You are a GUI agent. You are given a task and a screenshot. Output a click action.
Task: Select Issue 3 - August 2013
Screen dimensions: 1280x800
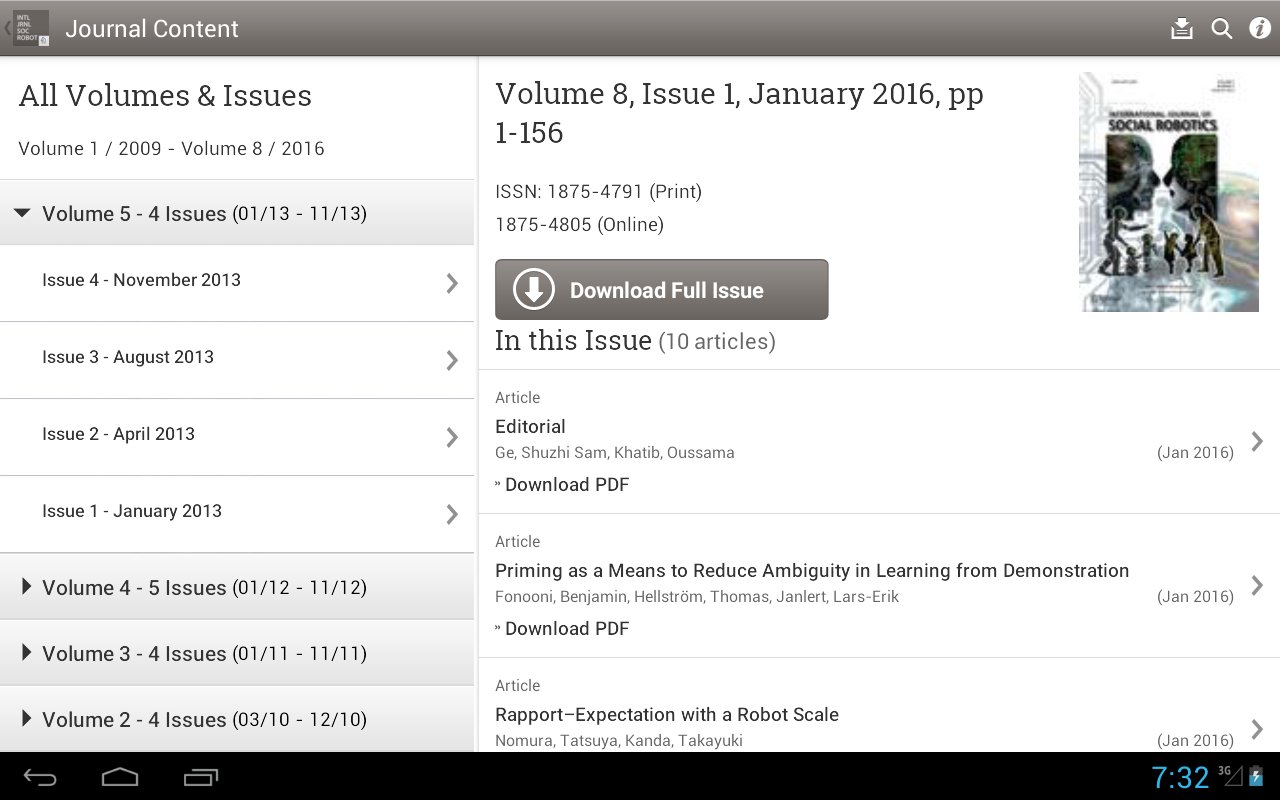[237, 358]
